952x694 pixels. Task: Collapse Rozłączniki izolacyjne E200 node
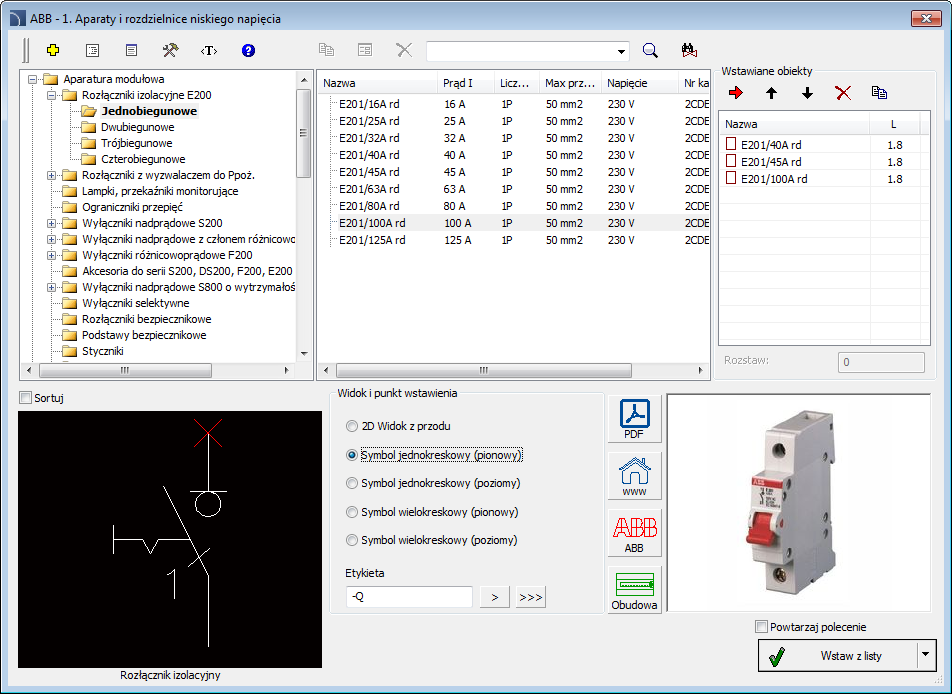pos(52,95)
